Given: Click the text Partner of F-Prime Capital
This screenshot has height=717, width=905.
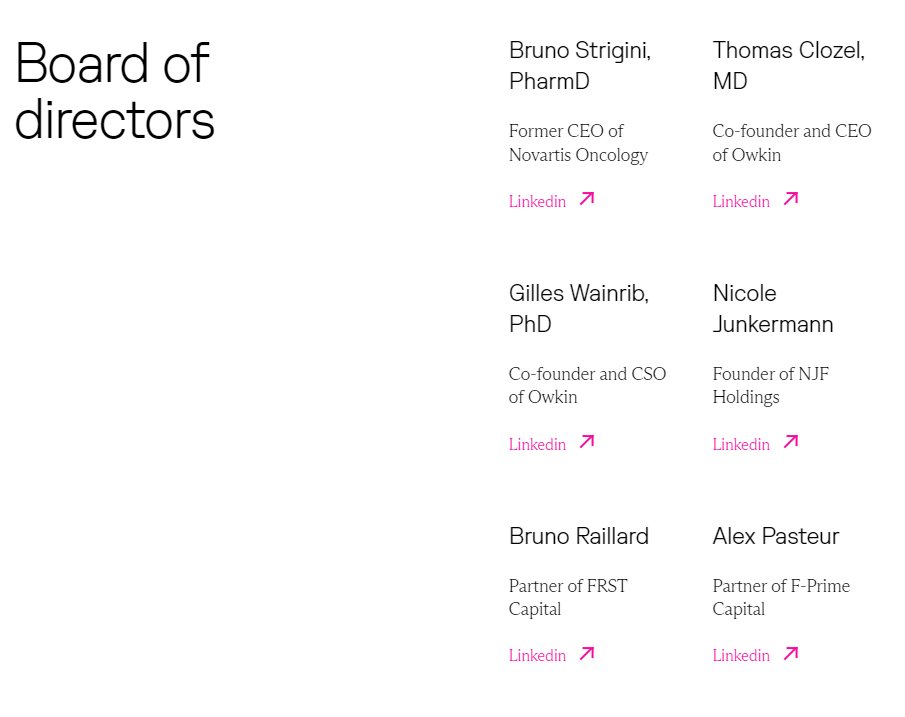Looking at the screenshot, I should pyautogui.click(x=780, y=597).
